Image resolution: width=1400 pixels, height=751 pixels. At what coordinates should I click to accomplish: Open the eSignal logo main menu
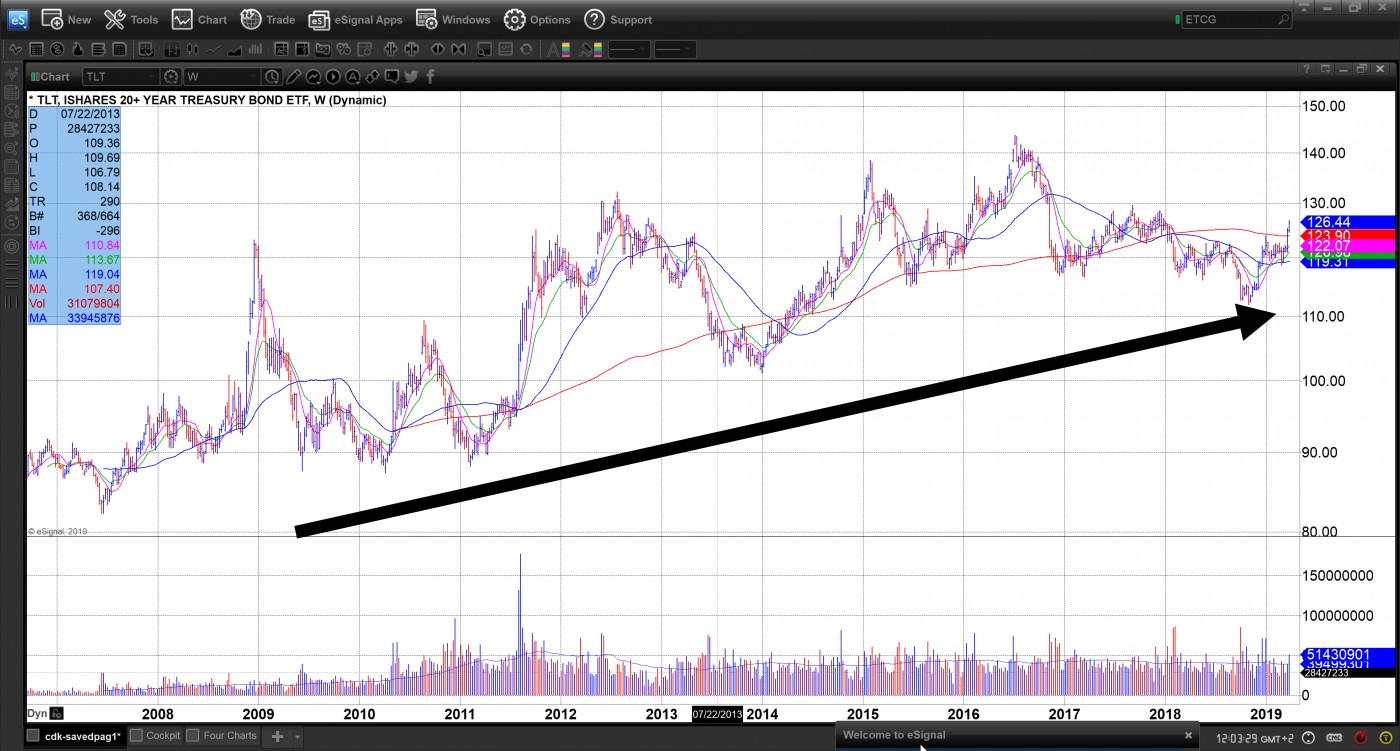[x=17, y=19]
